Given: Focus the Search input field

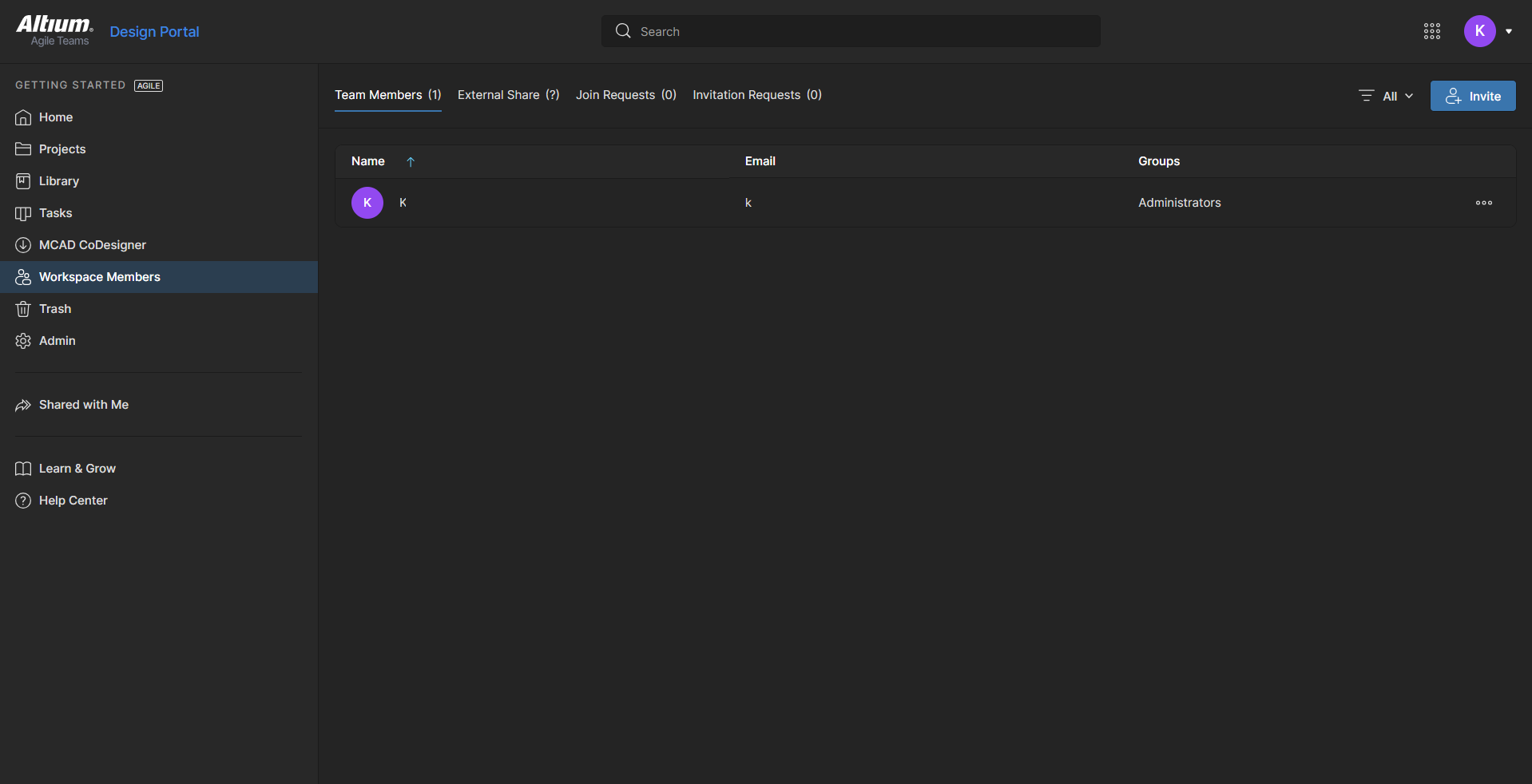Looking at the screenshot, I should pyautogui.click(x=851, y=31).
